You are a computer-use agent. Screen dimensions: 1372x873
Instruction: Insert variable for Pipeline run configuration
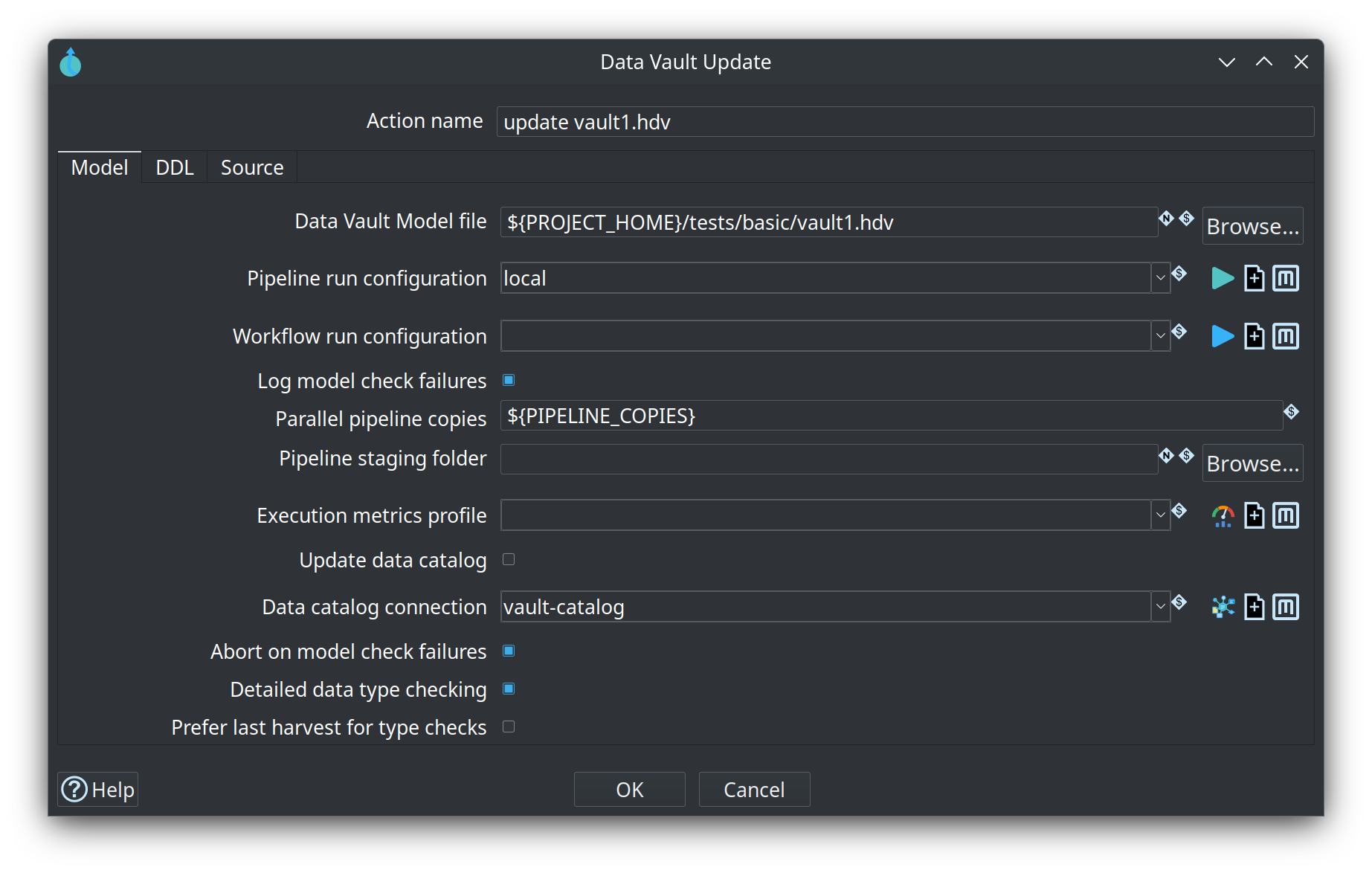(x=1179, y=274)
